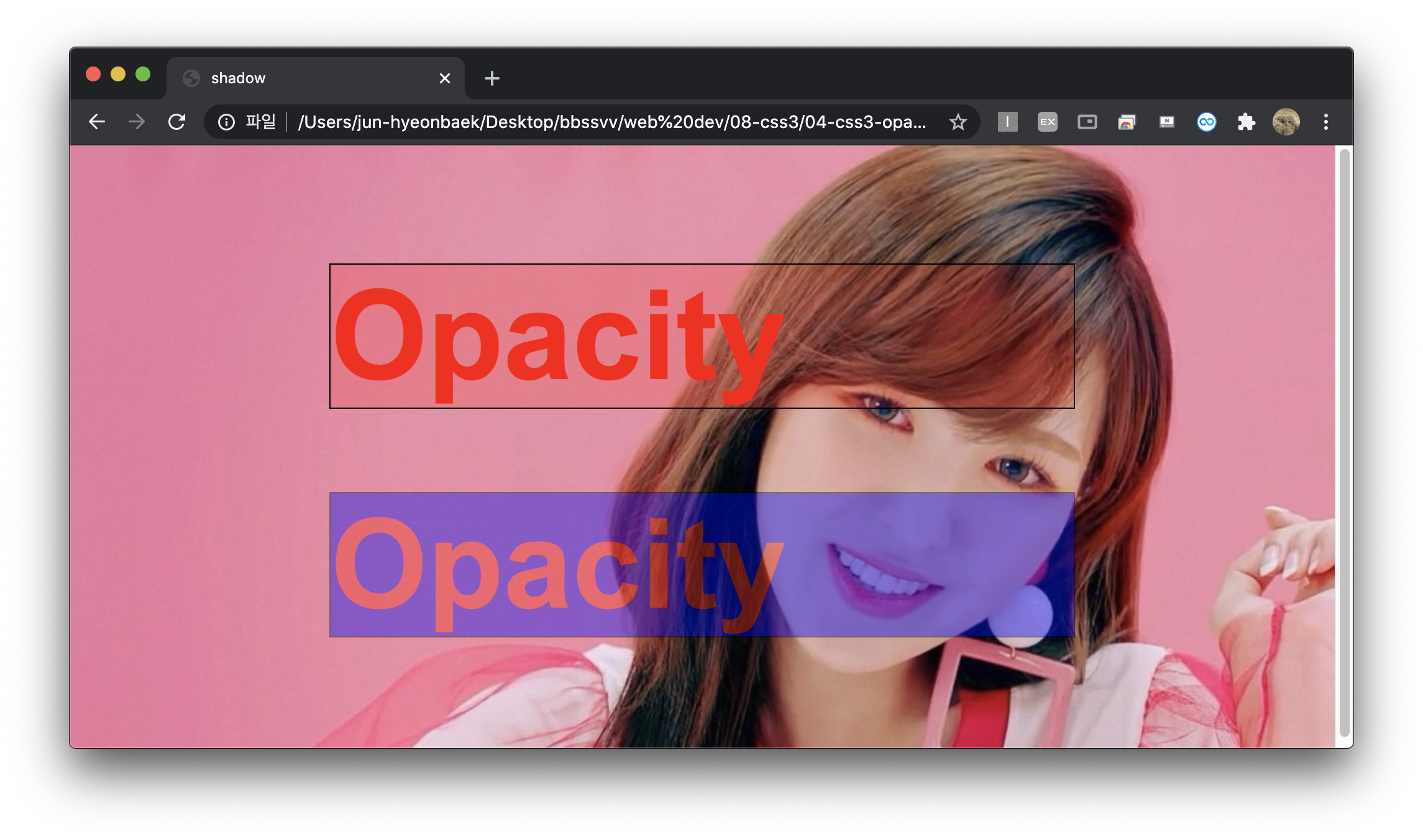
Task: Bookmark this page with the star
Action: point(958,122)
